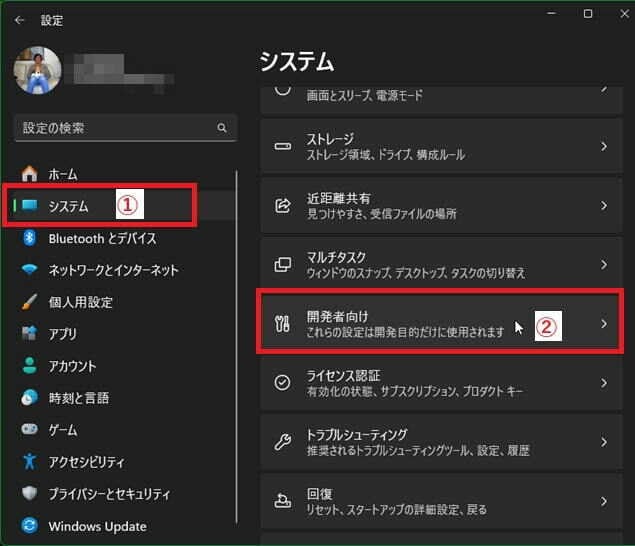
Task: Open 時刻と言語 settings
Action: 76,398
